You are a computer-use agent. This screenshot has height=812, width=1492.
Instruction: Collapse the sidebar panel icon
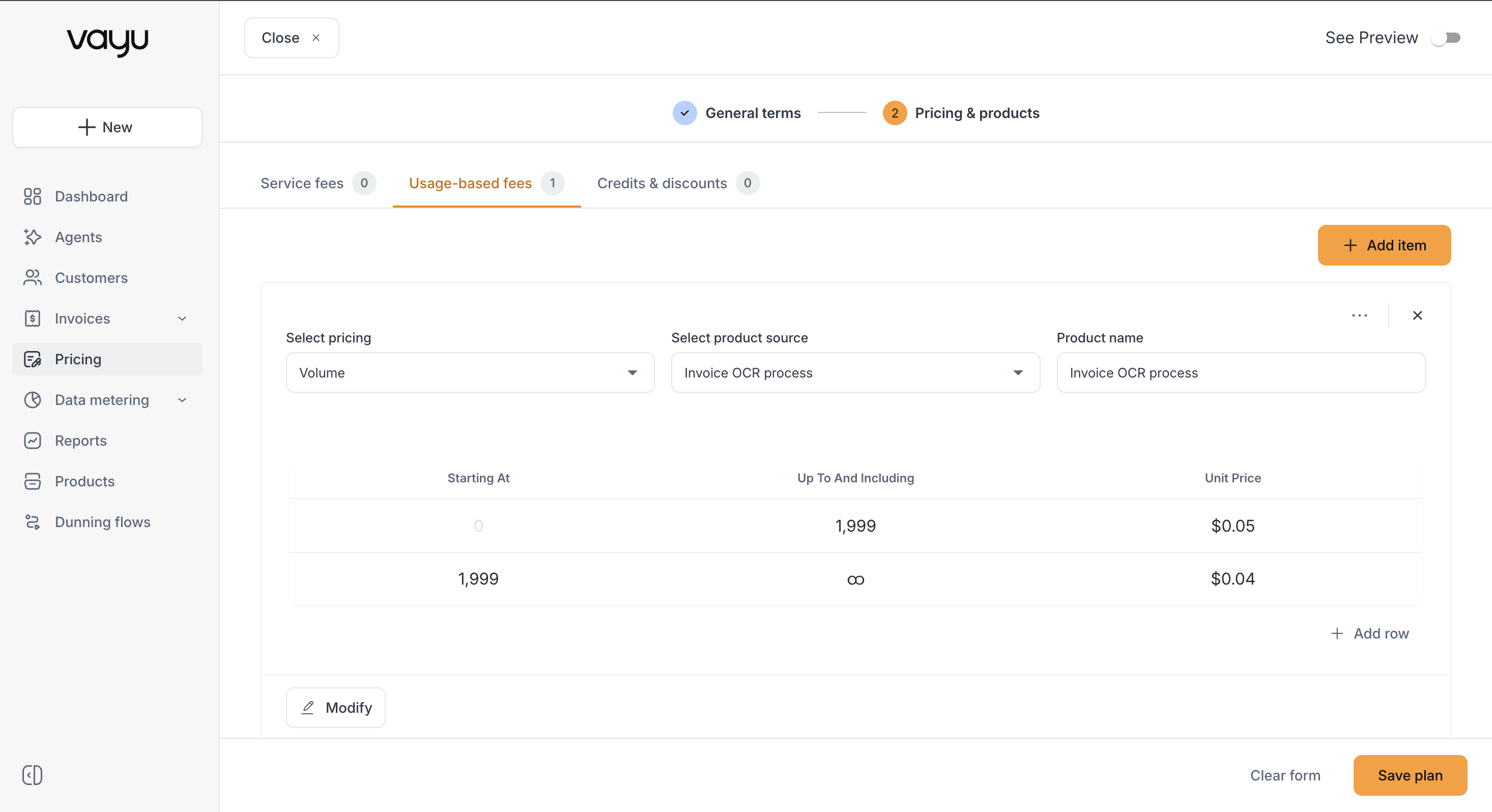(33, 775)
